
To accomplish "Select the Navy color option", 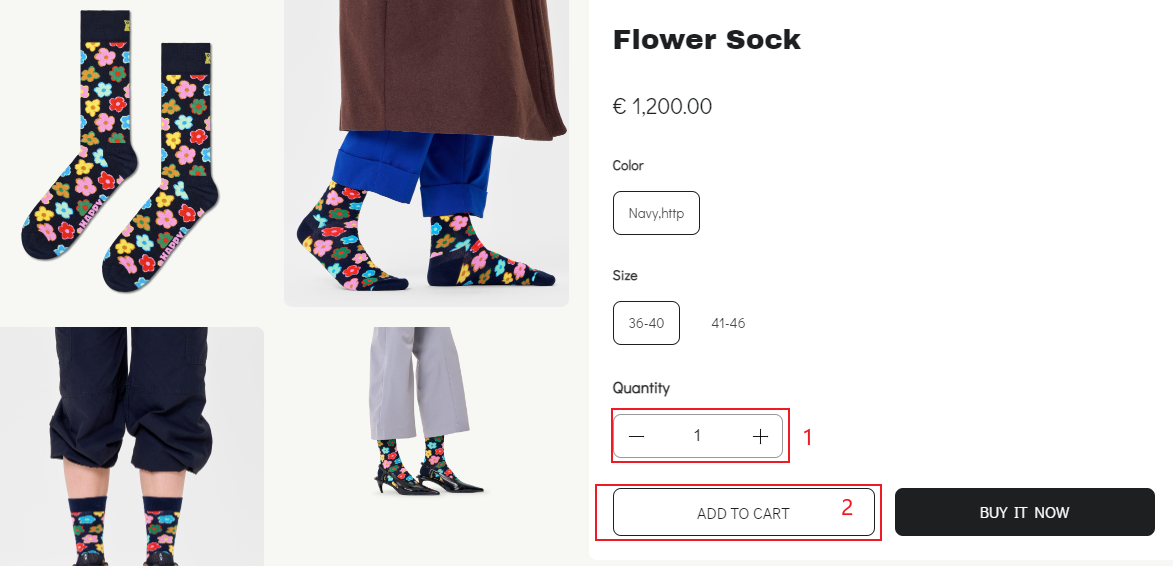I will pos(656,213).
